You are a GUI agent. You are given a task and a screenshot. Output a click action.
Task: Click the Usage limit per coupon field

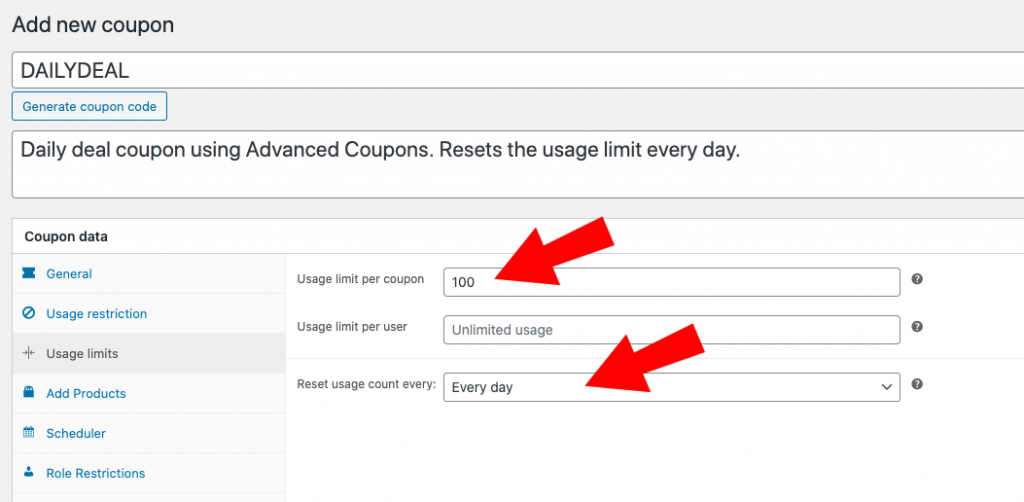(x=671, y=282)
